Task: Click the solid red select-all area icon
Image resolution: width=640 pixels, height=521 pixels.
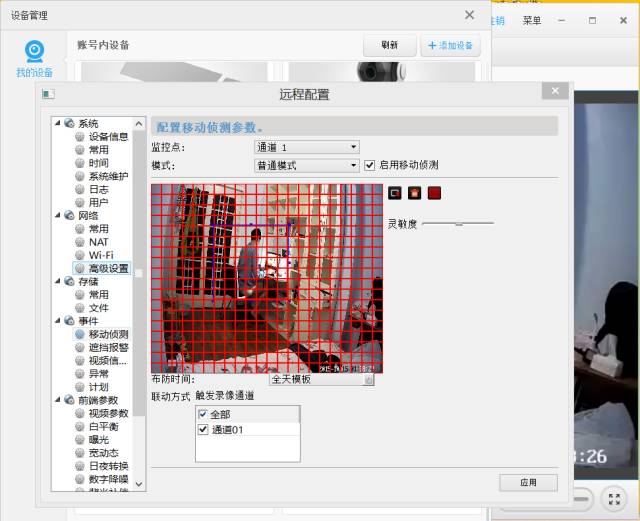Action: click(x=434, y=193)
